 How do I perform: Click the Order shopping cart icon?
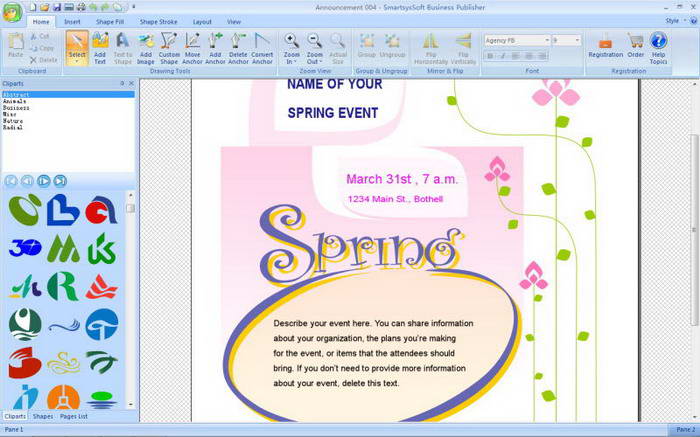coord(635,46)
